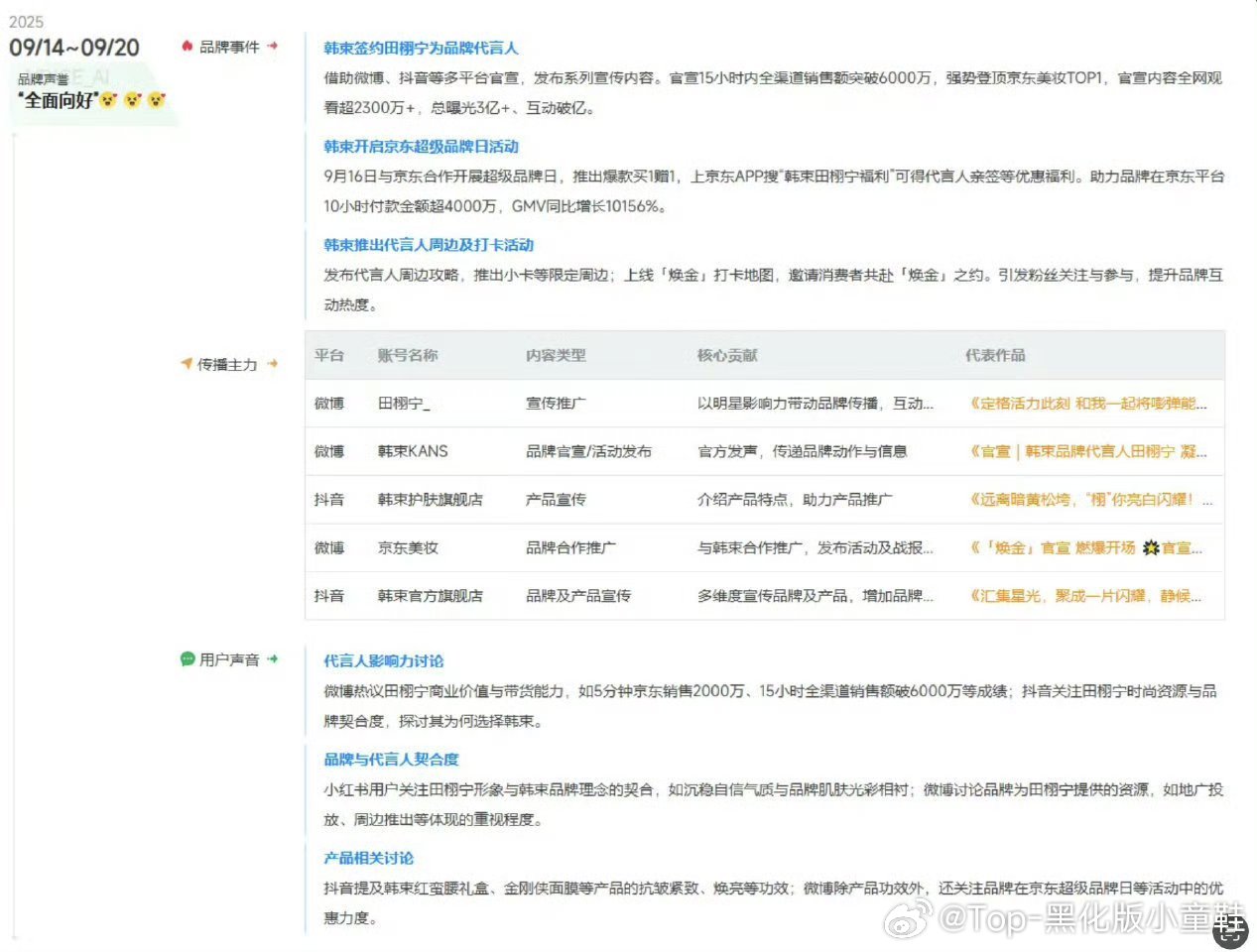This screenshot has width=1257, height=952.
Task: Select the account name 韩束护肤旗舰店
Action: (431, 500)
